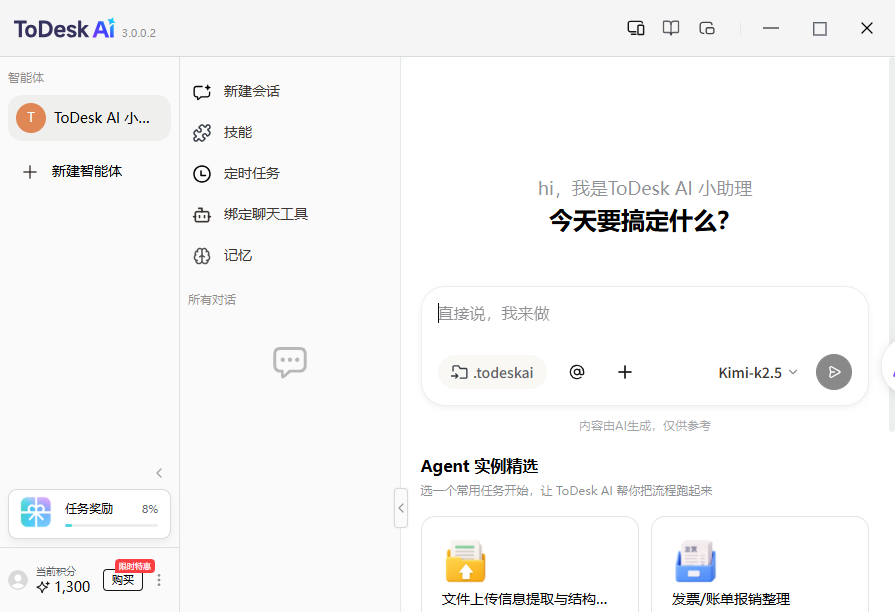Click the plus attachment icon
Screen dimensions: 895x612
tap(625, 372)
